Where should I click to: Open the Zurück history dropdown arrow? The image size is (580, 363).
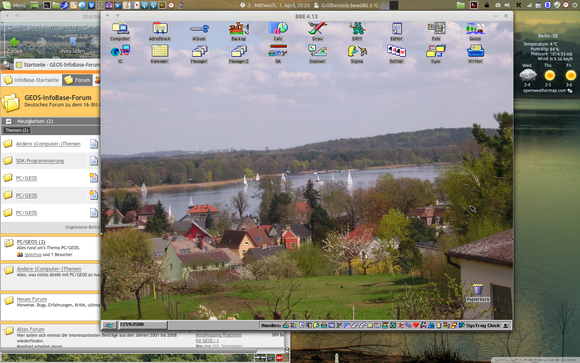pyautogui.click(x=28, y=44)
